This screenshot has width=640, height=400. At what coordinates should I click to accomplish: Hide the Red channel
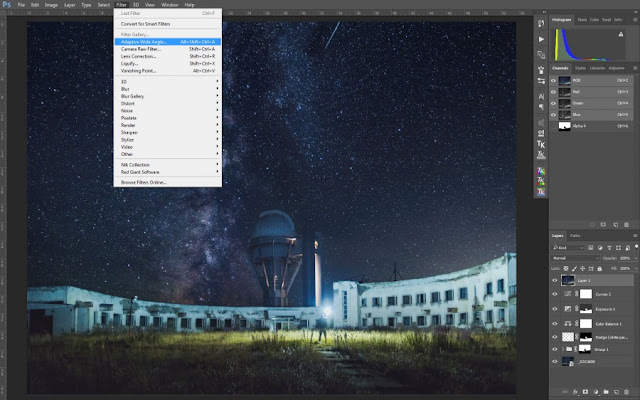(x=553, y=92)
